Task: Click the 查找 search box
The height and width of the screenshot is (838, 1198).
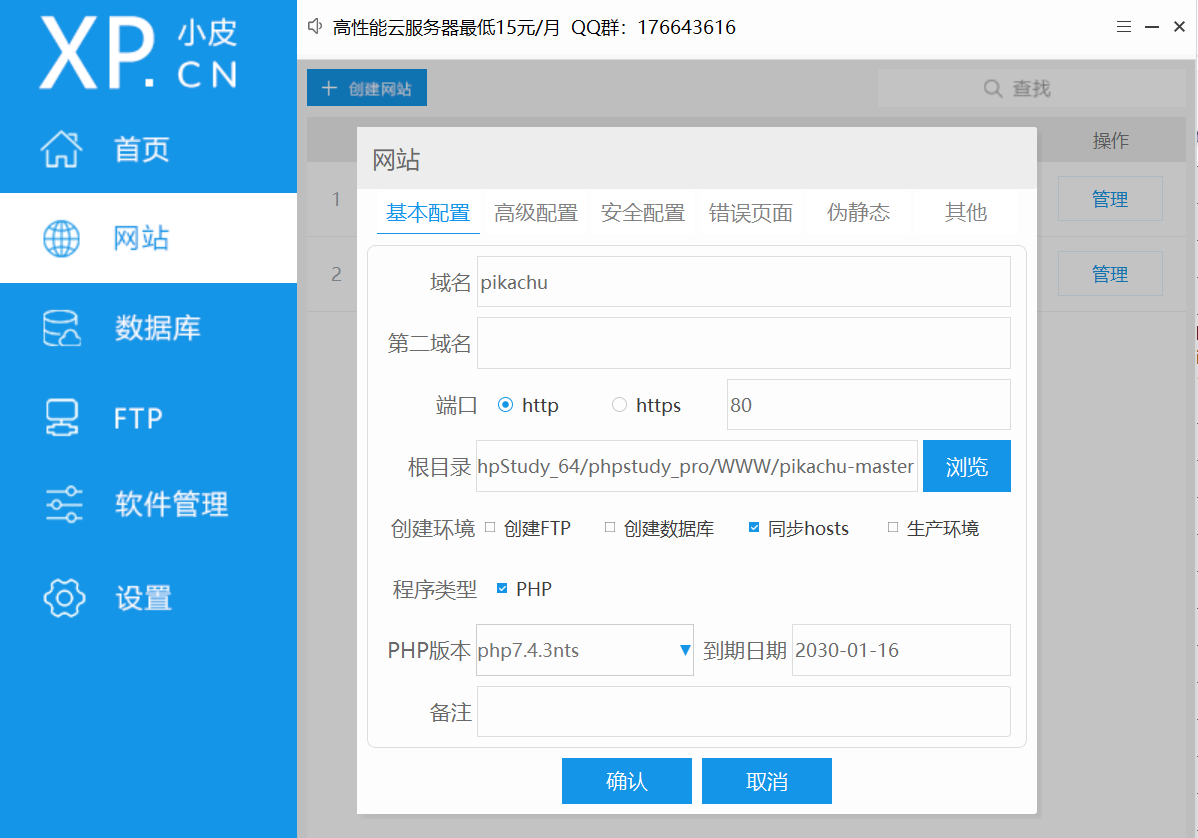Action: (x=1031, y=89)
